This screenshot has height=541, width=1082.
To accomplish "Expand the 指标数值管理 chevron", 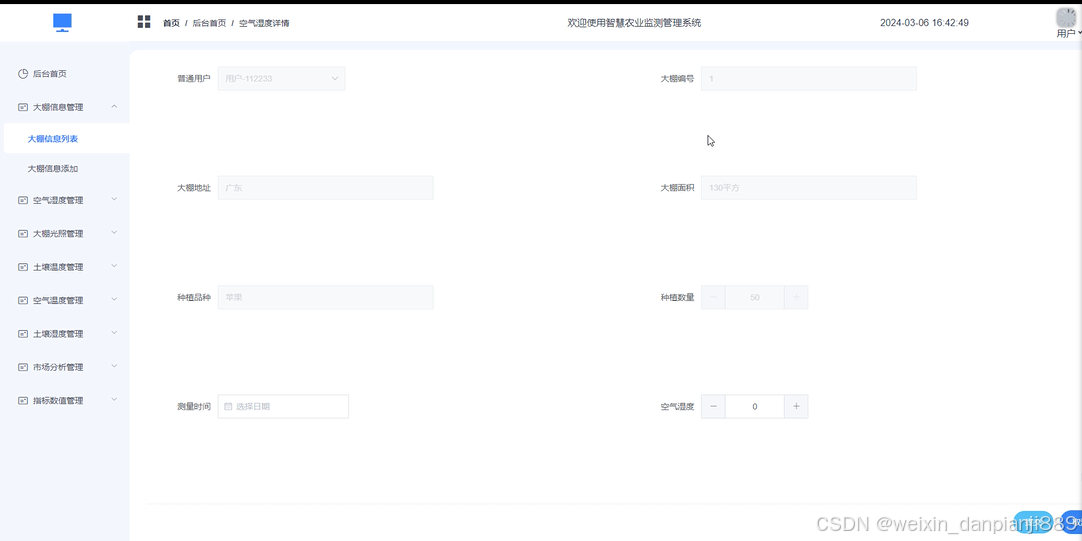I will coord(115,400).
